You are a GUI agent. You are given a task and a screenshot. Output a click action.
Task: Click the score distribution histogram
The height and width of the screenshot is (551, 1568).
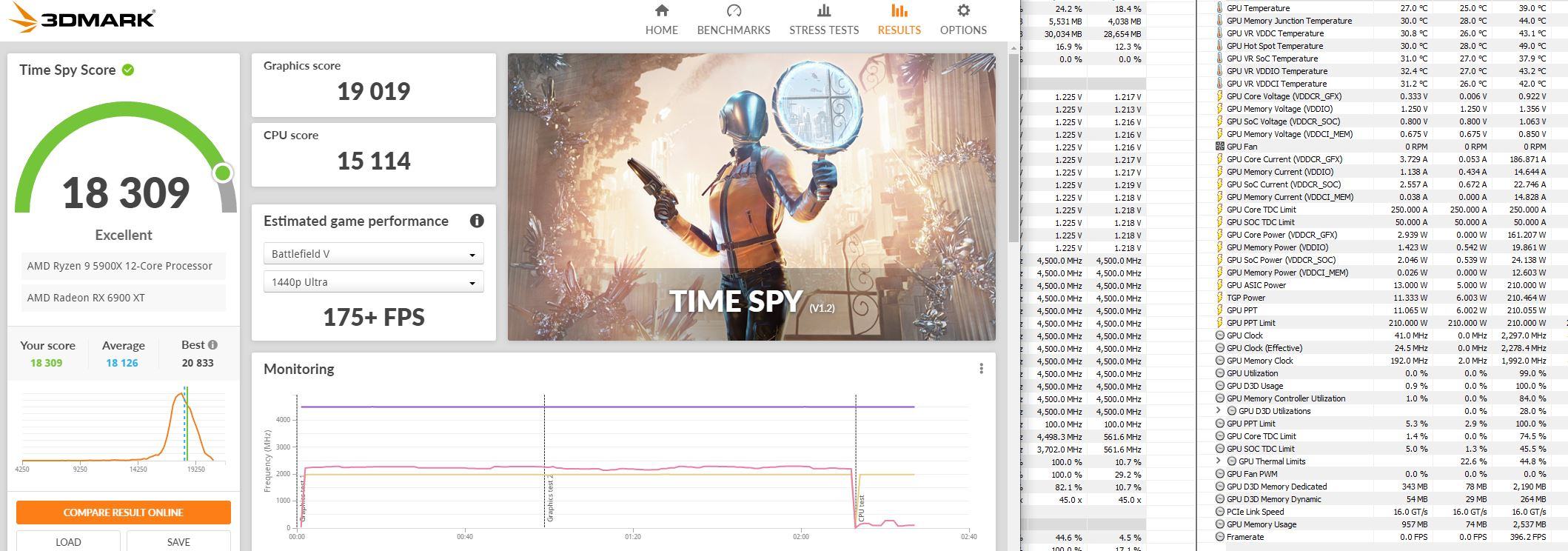(123, 427)
